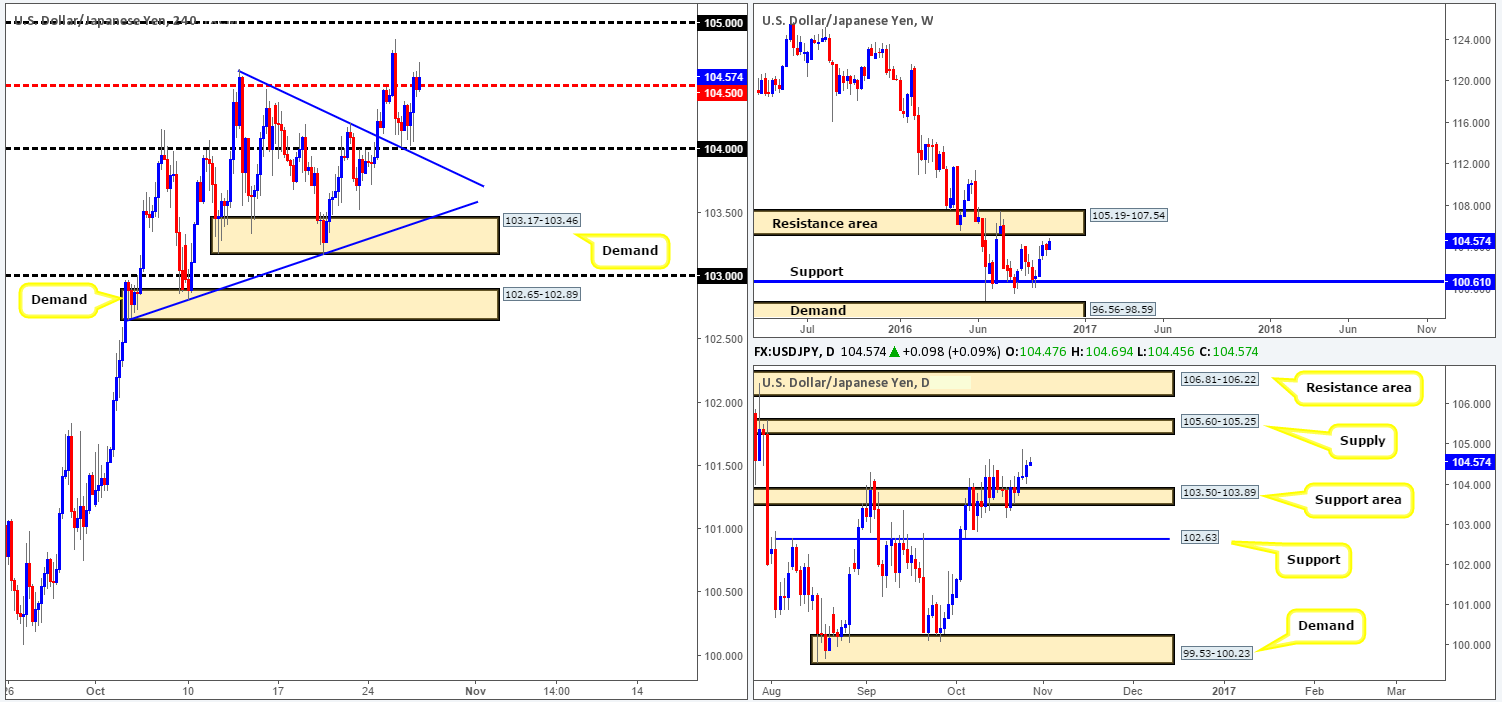The width and height of the screenshot is (1502, 702).
Task: Click the 'Support' text on the weekly chart
Action: tap(816, 271)
